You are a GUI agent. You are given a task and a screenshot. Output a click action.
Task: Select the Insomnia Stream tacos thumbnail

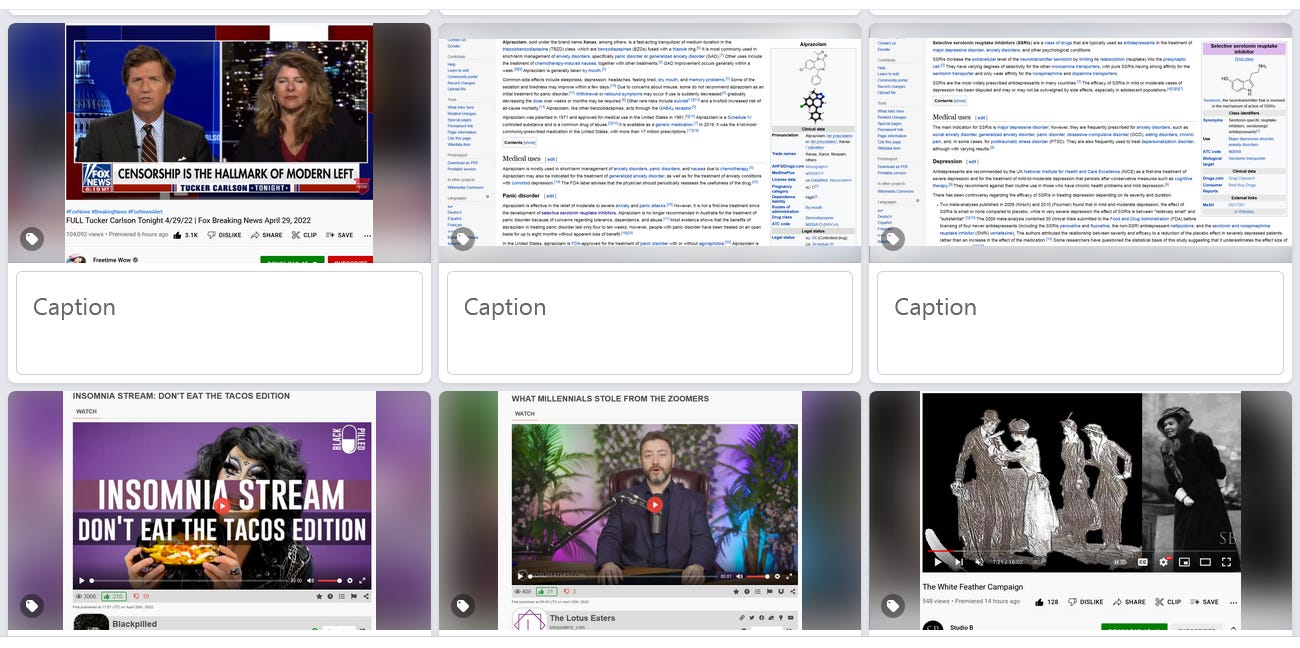point(219,510)
